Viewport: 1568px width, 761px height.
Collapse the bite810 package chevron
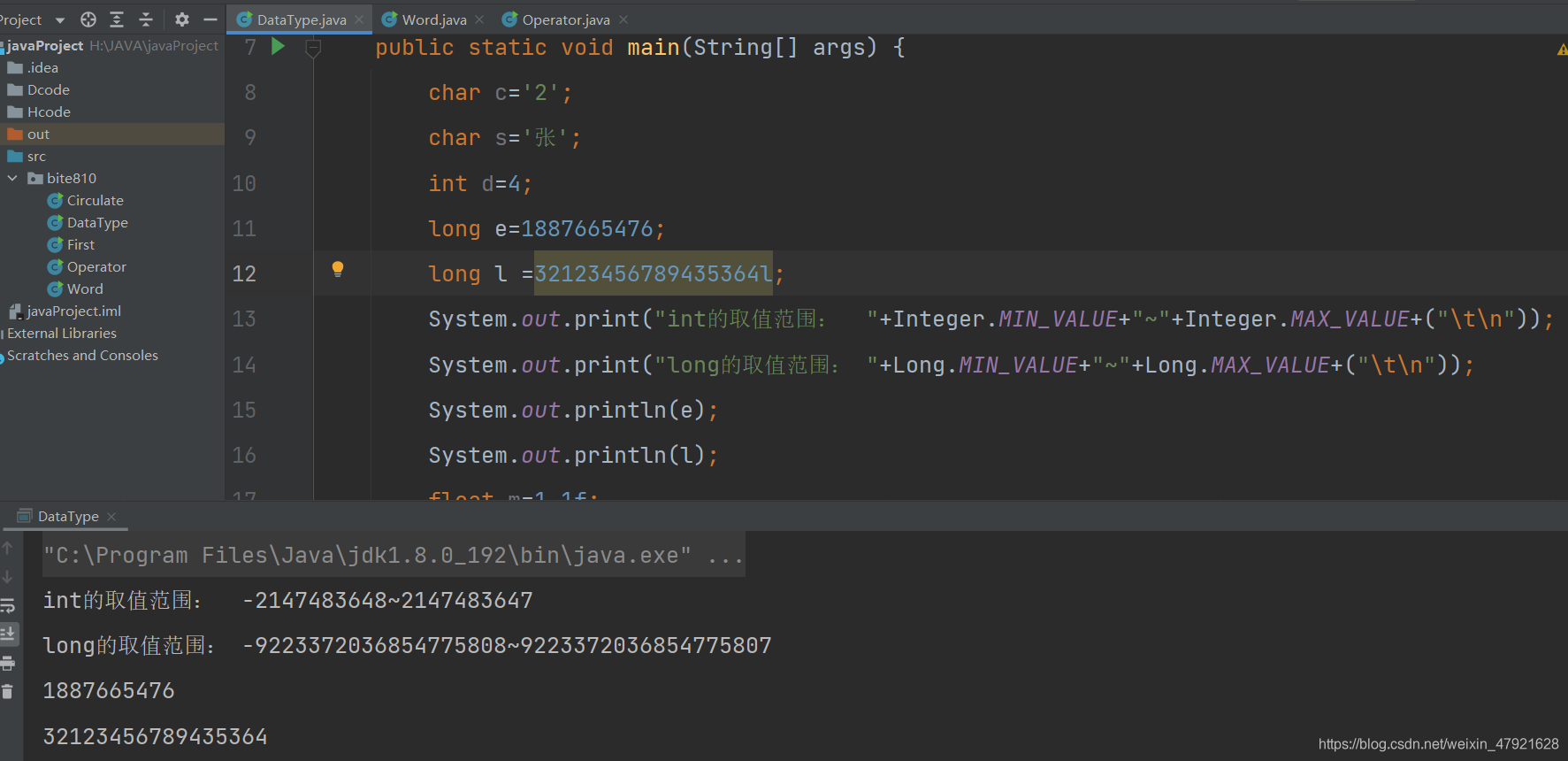pyautogui.click(x=12, y=179)
